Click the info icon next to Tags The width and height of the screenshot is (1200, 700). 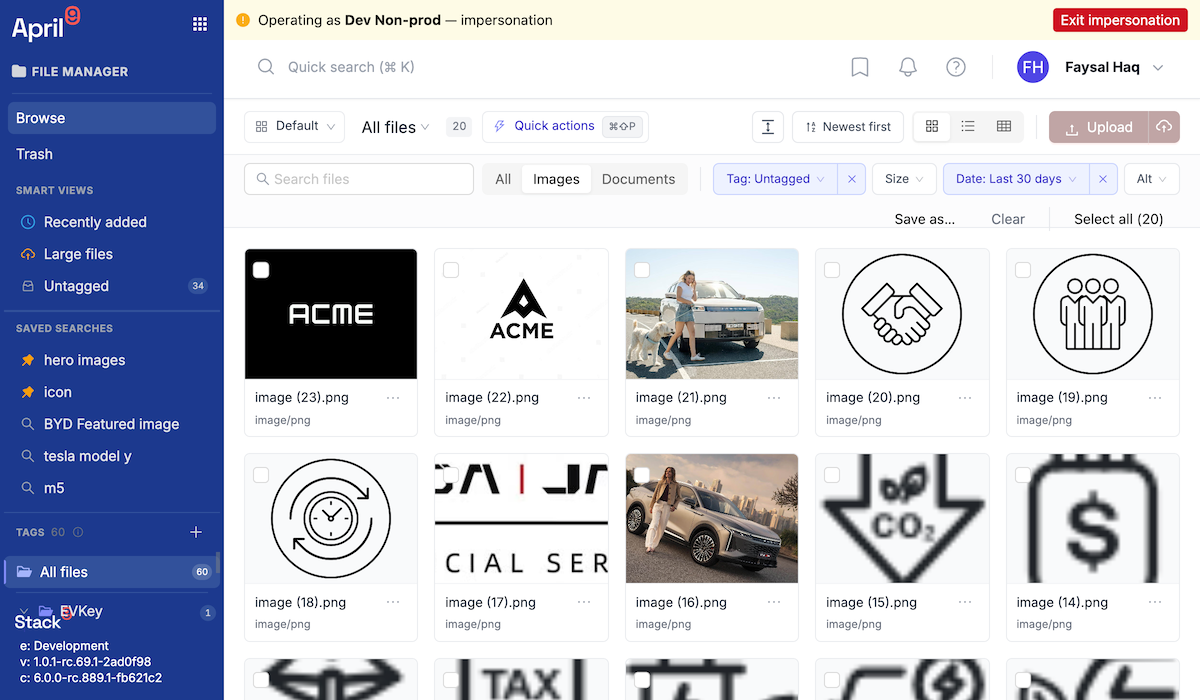point(78,532)
